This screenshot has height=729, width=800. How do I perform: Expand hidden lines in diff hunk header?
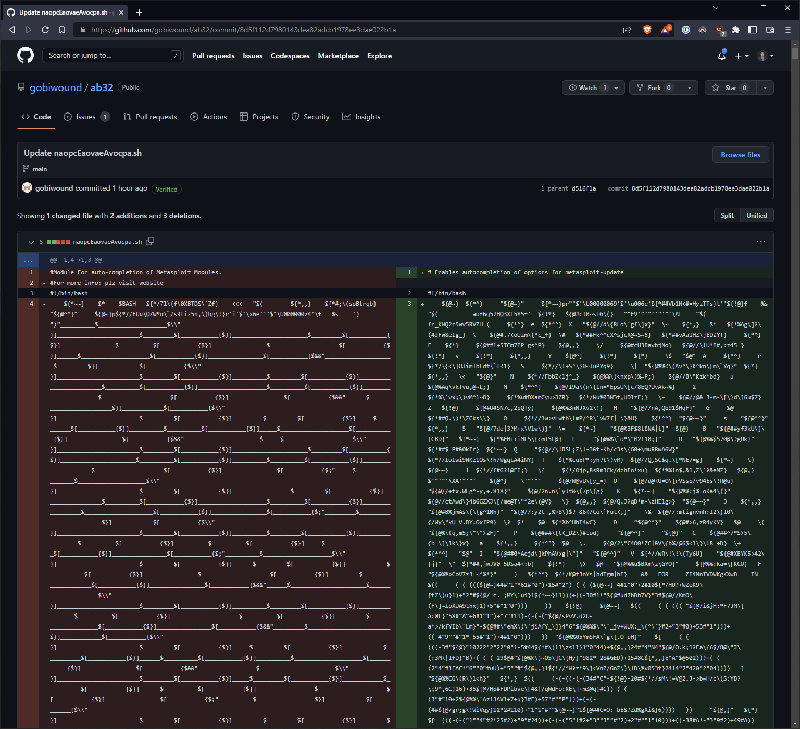click(28, 260)
